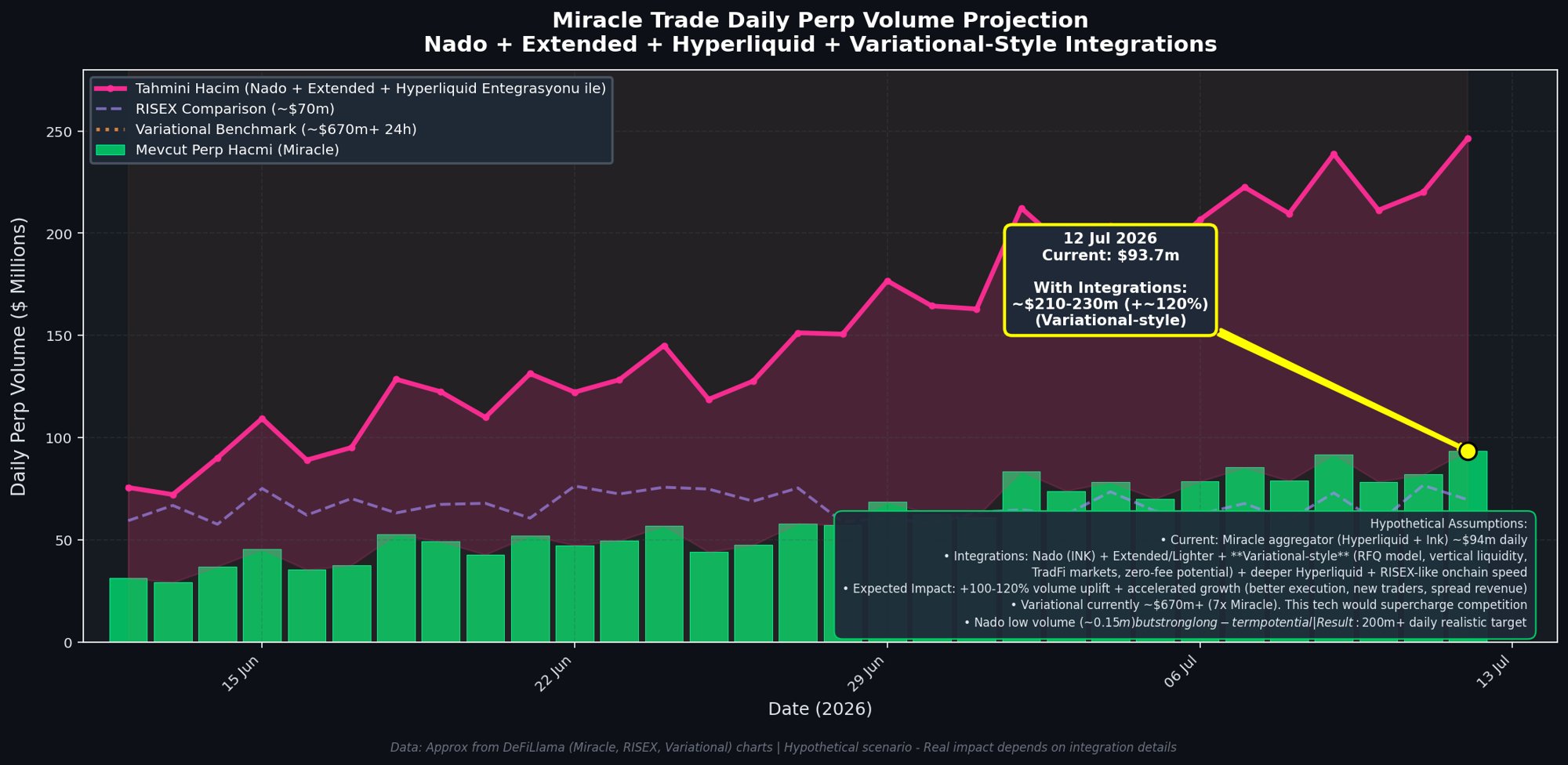The width and height of the screenshot is (1568, 765).
Task: Click the line starting 'TradFi markets, zero-fee potential'
Action: (1279, 573)
